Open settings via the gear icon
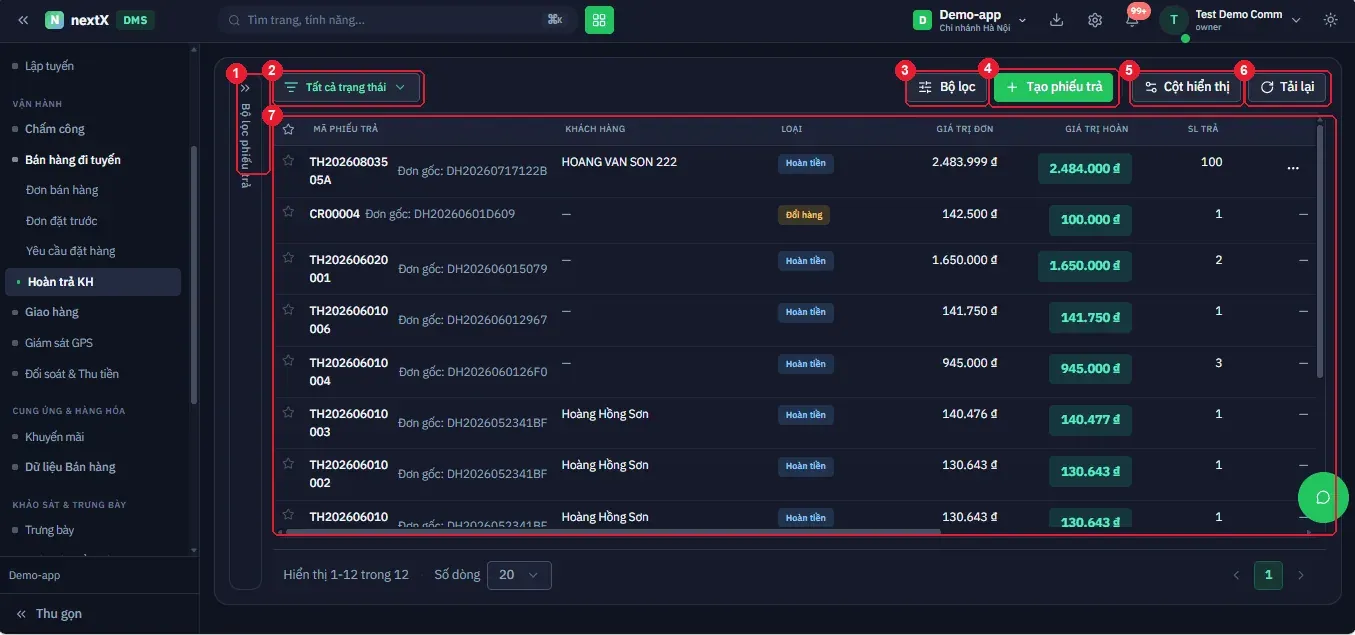This screenshot has width=1355, height=635. (1095, 20)
